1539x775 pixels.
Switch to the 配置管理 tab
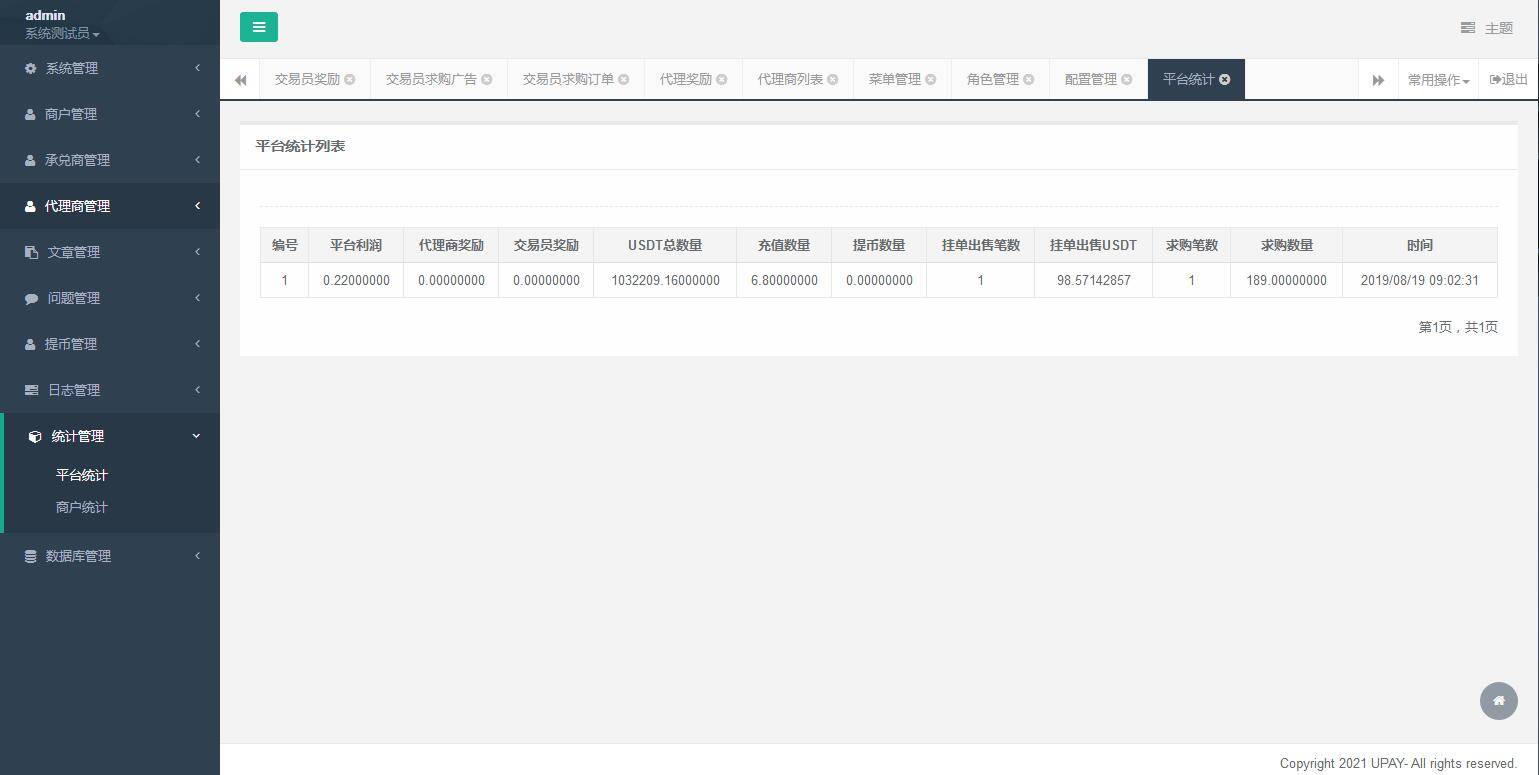[1091, 79]
